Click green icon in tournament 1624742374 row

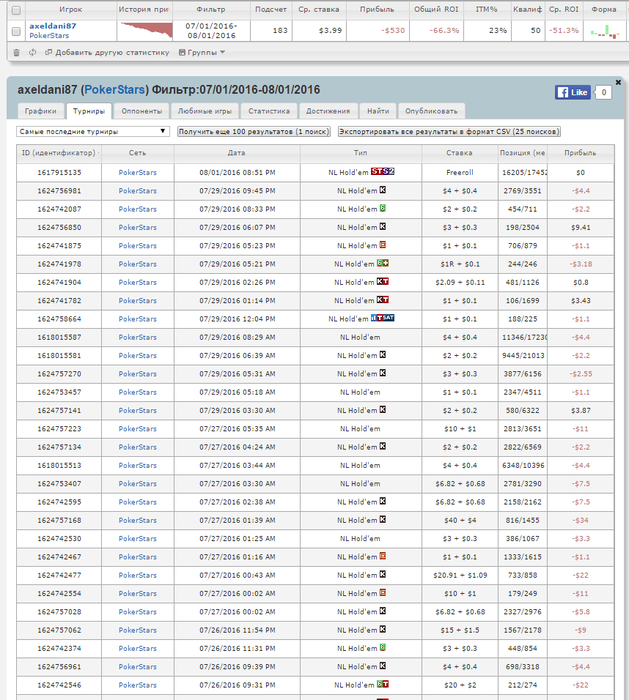coord(383,648)
